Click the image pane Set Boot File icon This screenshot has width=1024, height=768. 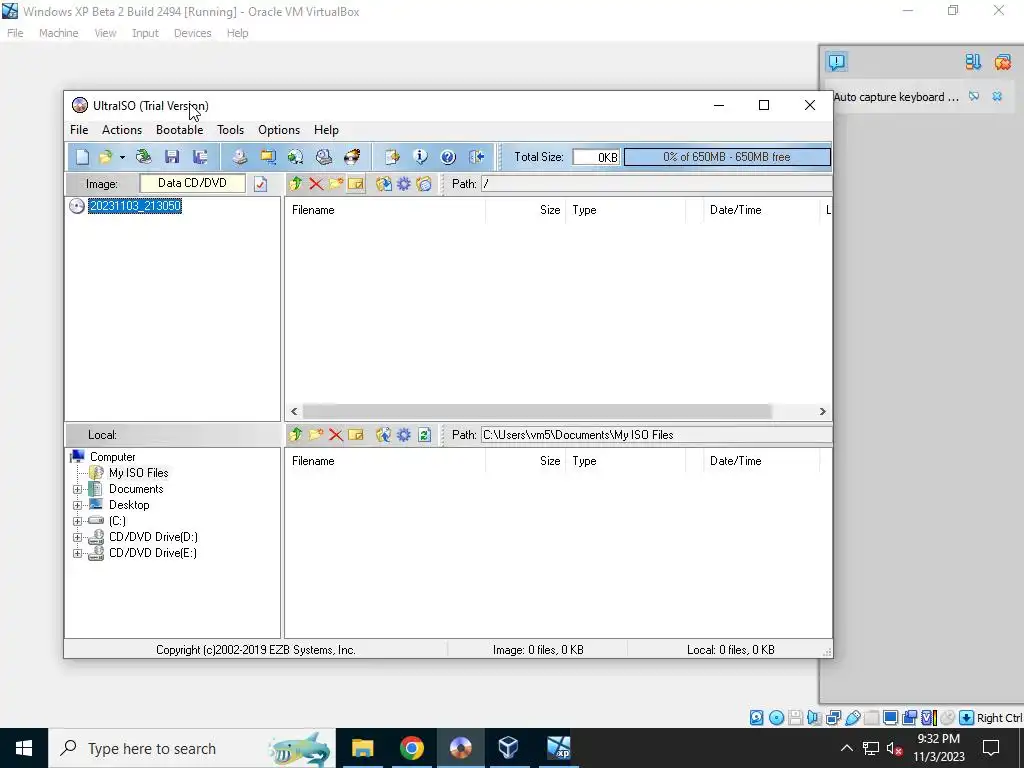pyautogui.click(x=424, y=184)
